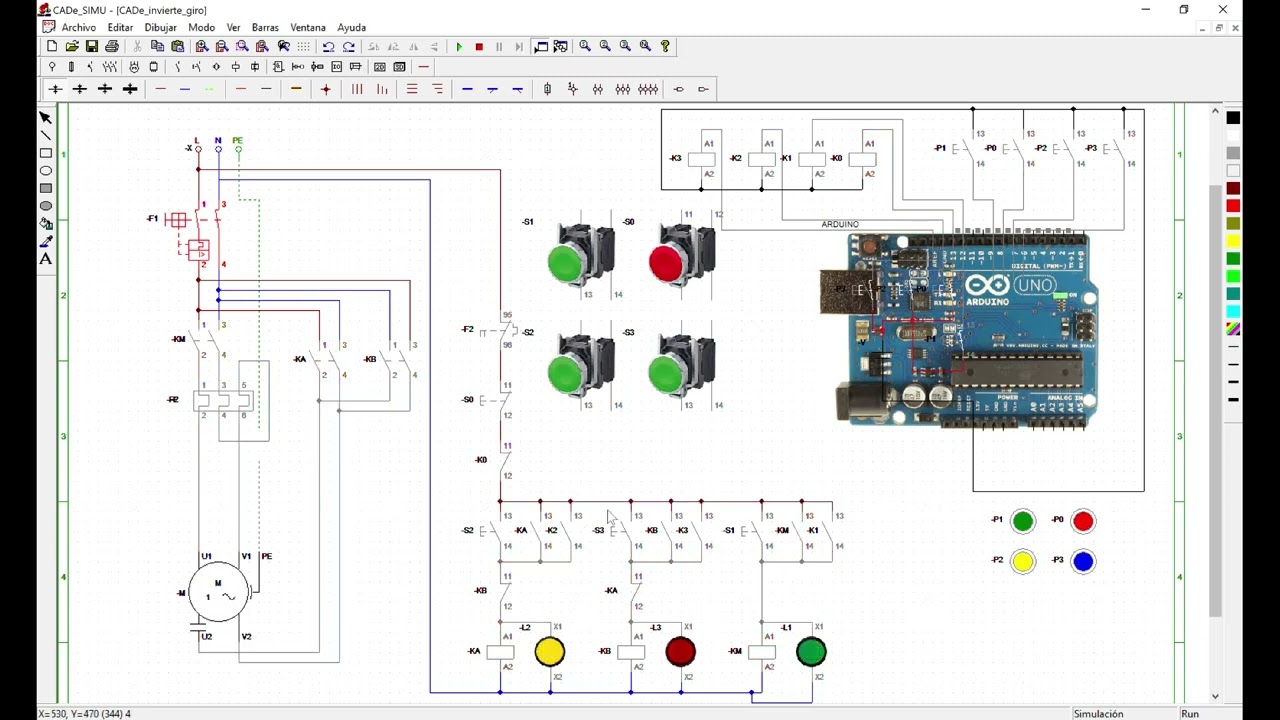Select the Arduino UNO board image
This screenshot has height=720, width=1280.
[x=959, y=330]
